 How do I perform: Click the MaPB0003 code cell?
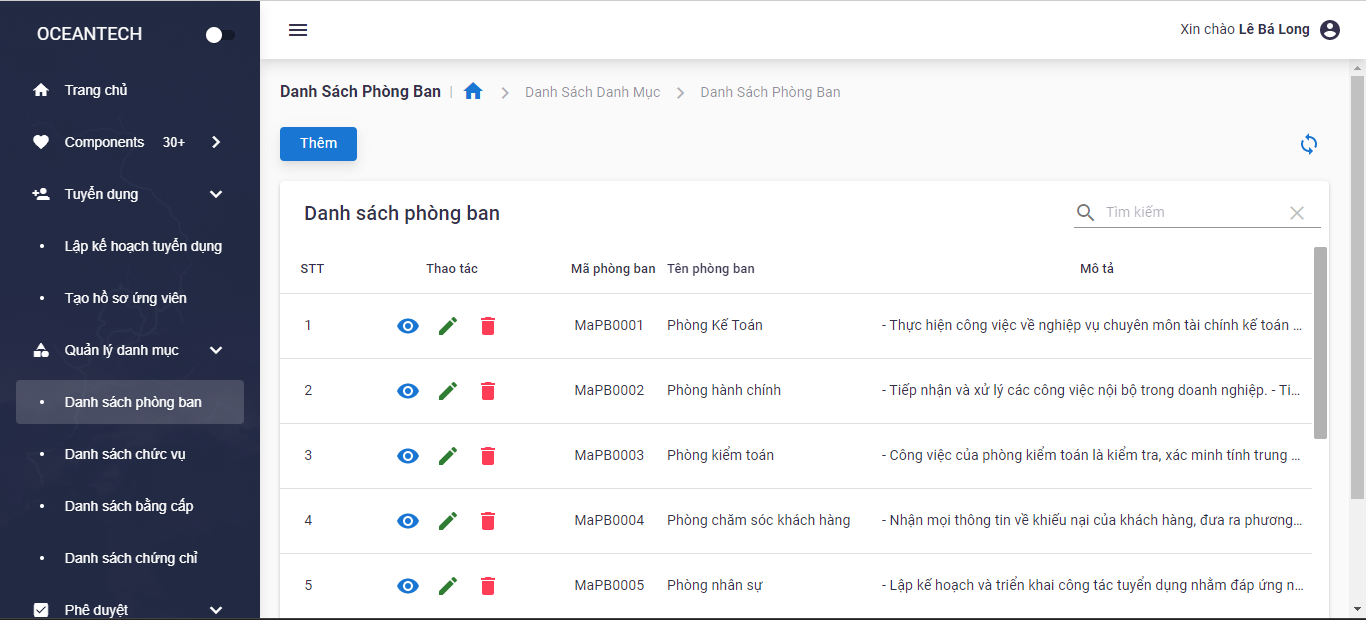tap(609, 455)
